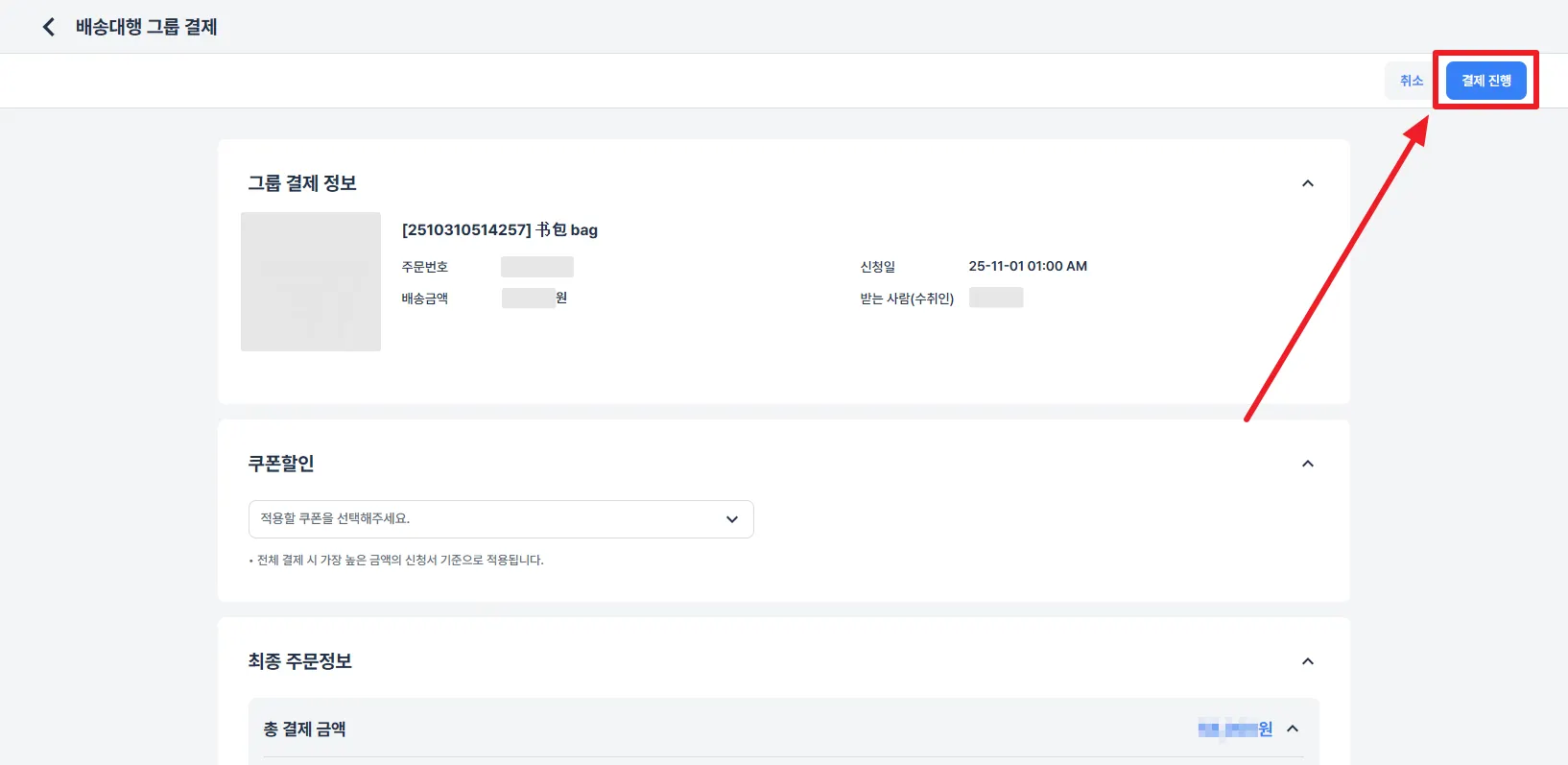This screenshot has height=765, width=1568.
Task: Open the 적용할 쿠폰을 선택해주세요 dropdown
Action: point(501,519)
